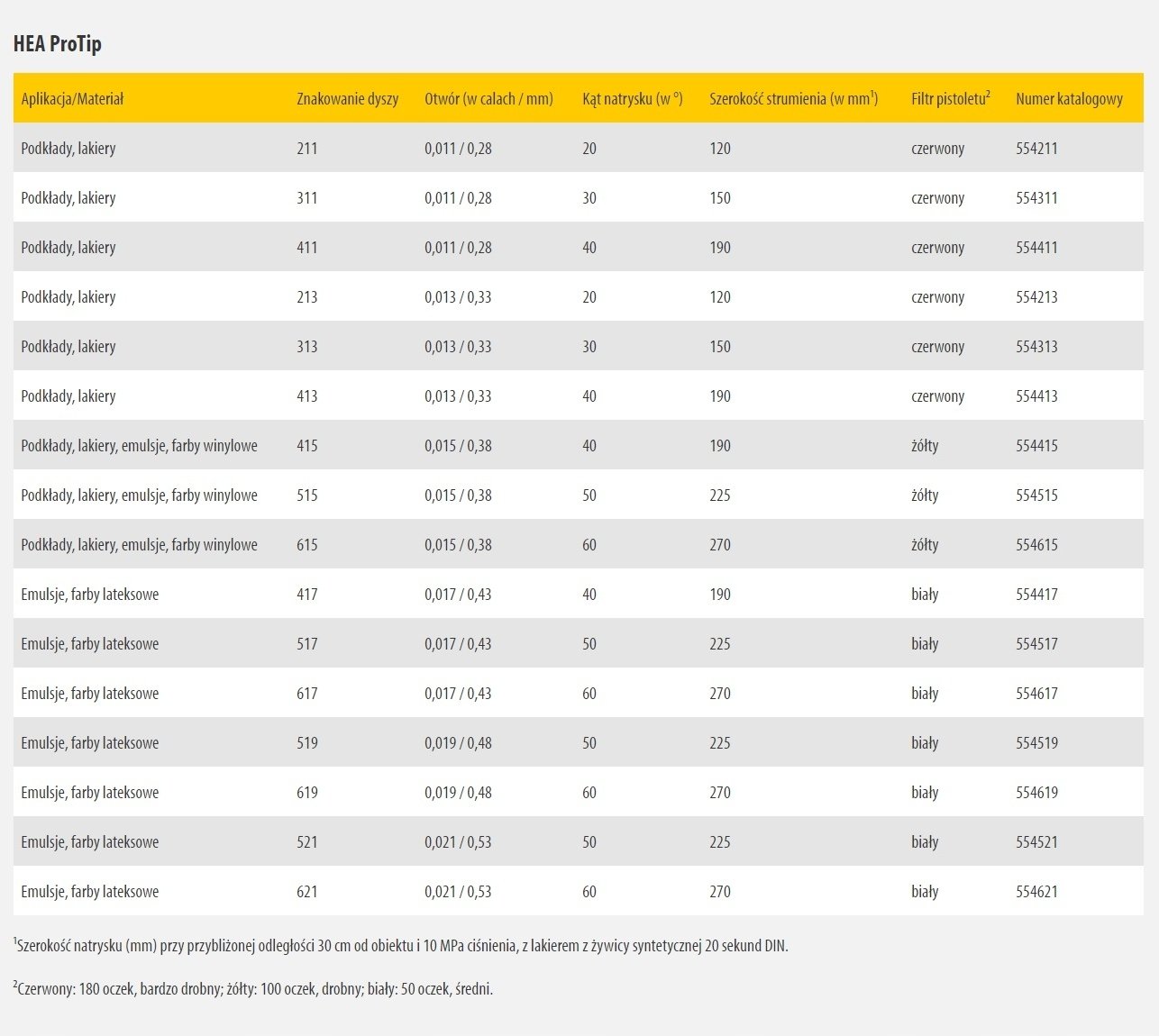
Task: Click nozzle marking 615
Action: click(307, 545)
